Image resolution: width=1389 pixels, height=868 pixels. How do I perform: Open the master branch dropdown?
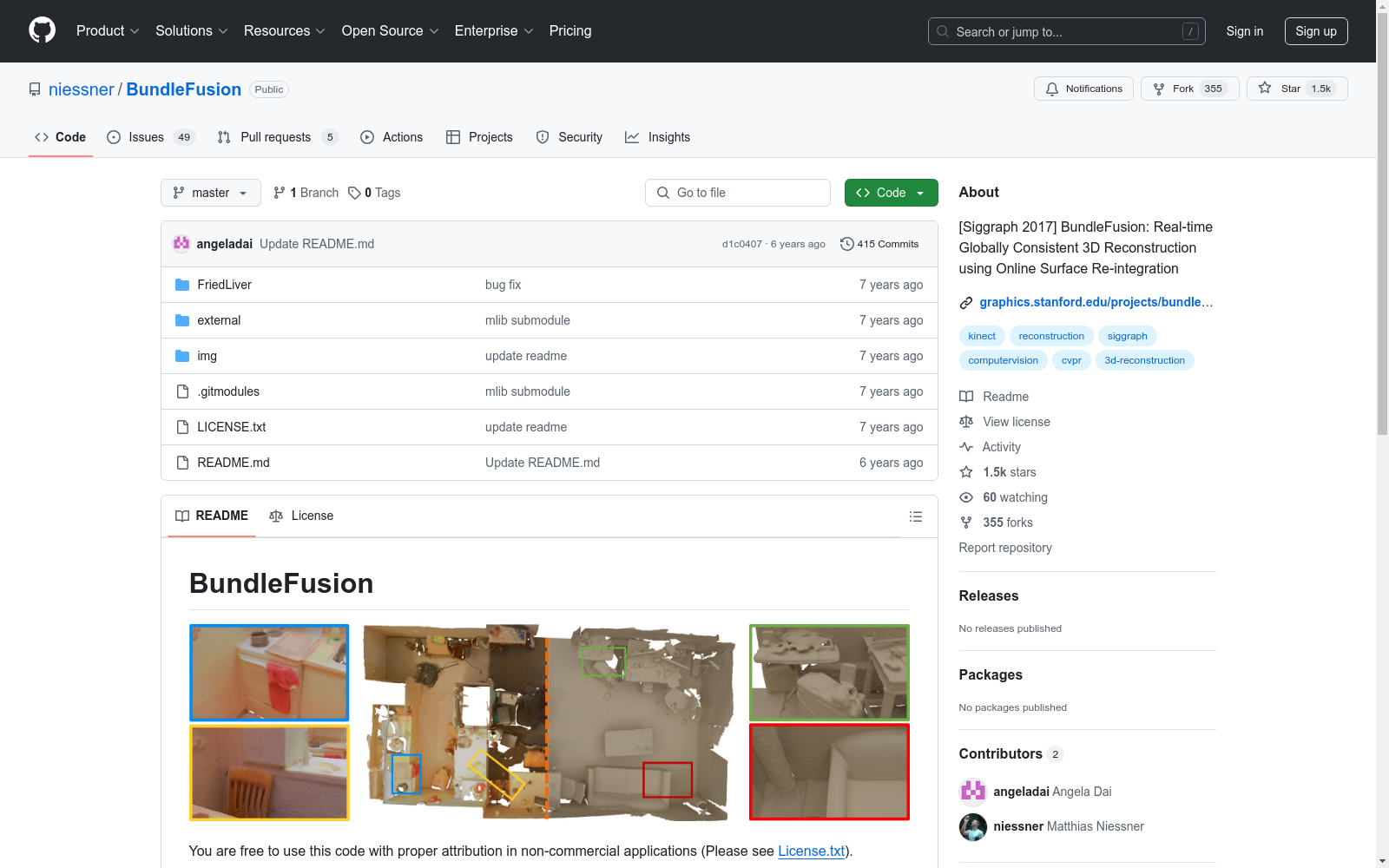(211, 193)
